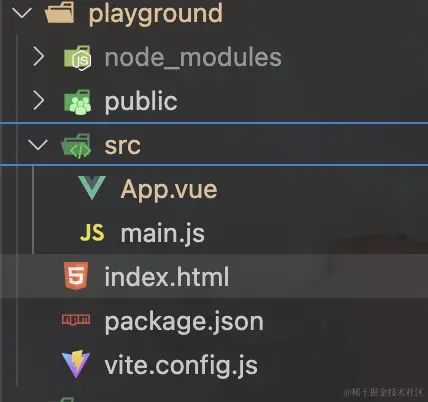428x402 pixels.
Task: Click the Vue logo icon for App.vue
Action: pyautogui.click(x=92, y=188)
